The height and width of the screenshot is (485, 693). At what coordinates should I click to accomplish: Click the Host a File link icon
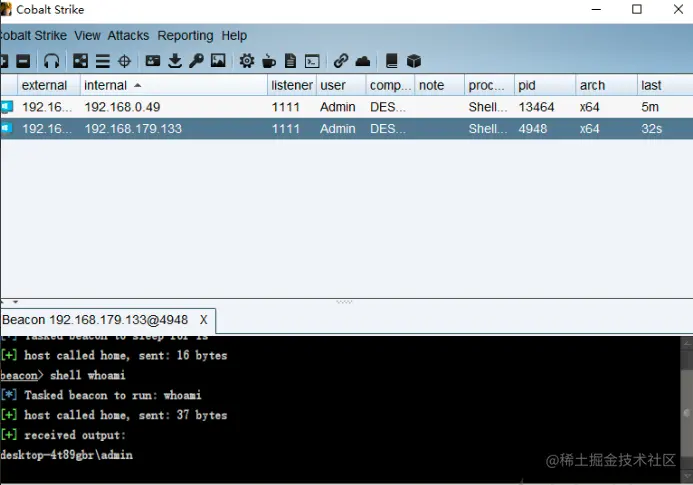pos(341,61)
